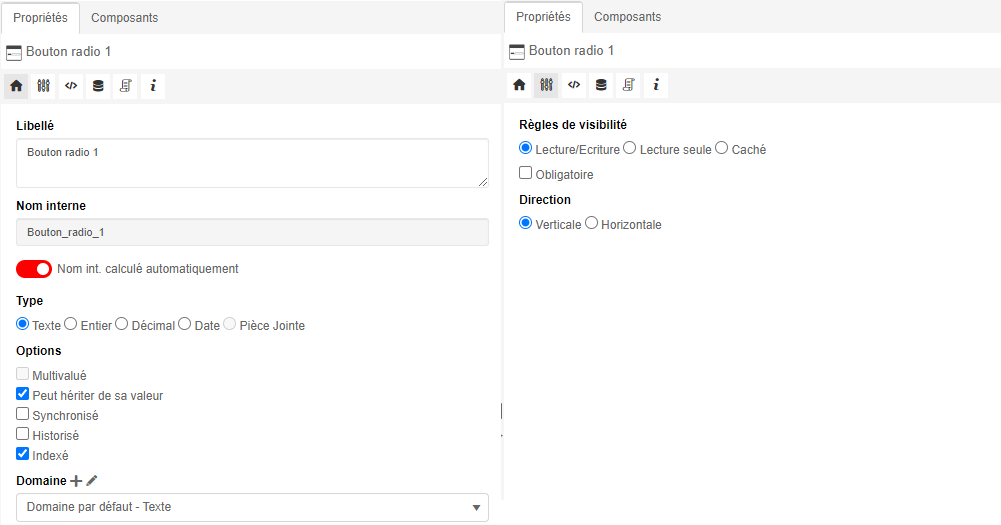Click the code brackets icon in the left panel
Image resolution: width=1001 pixels, height=525 pixels.
(71, 86)
